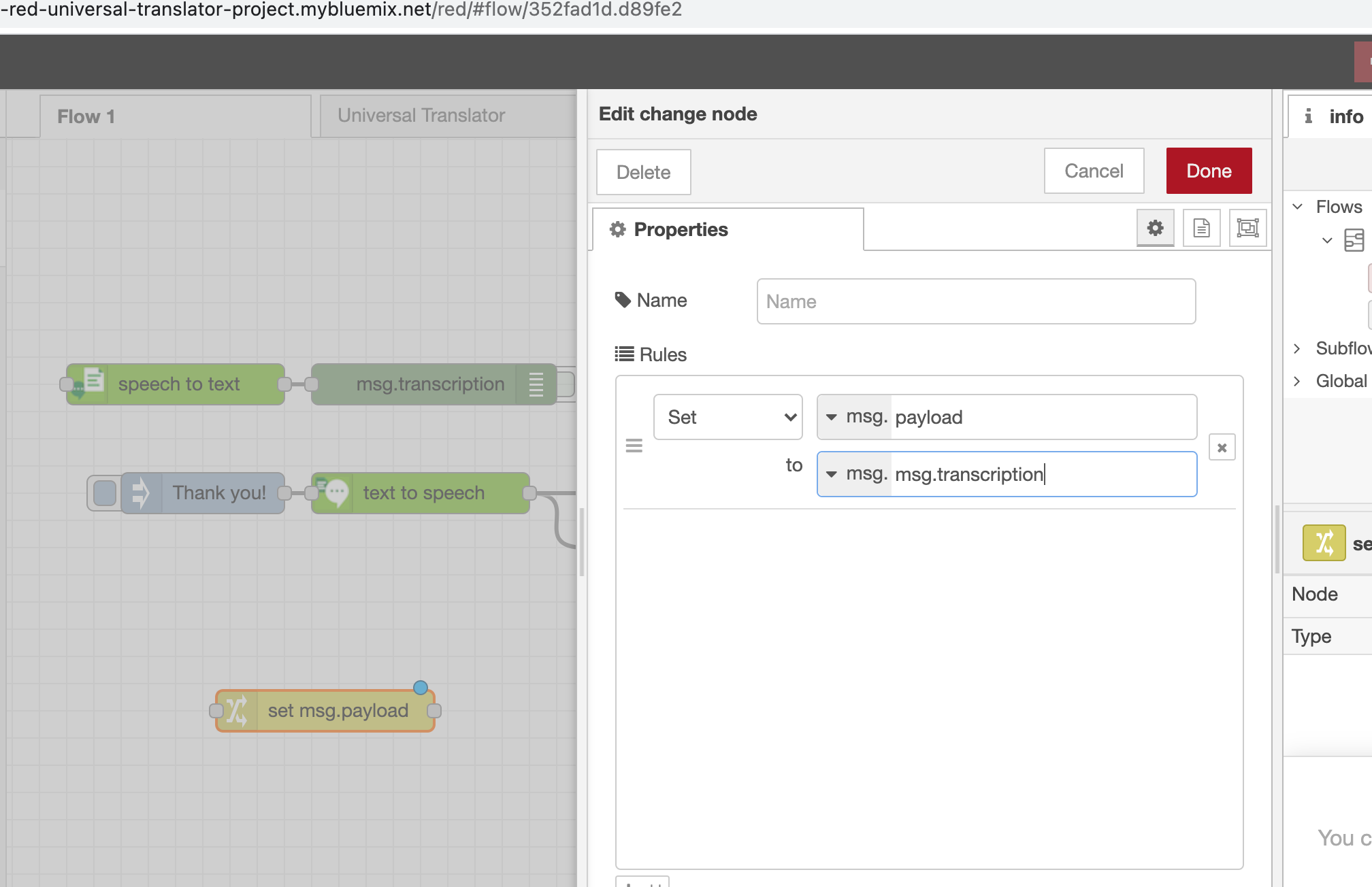Open node description document icon
The width and height of the screenshot is (1372, 887).
(x=1201, y=228)
